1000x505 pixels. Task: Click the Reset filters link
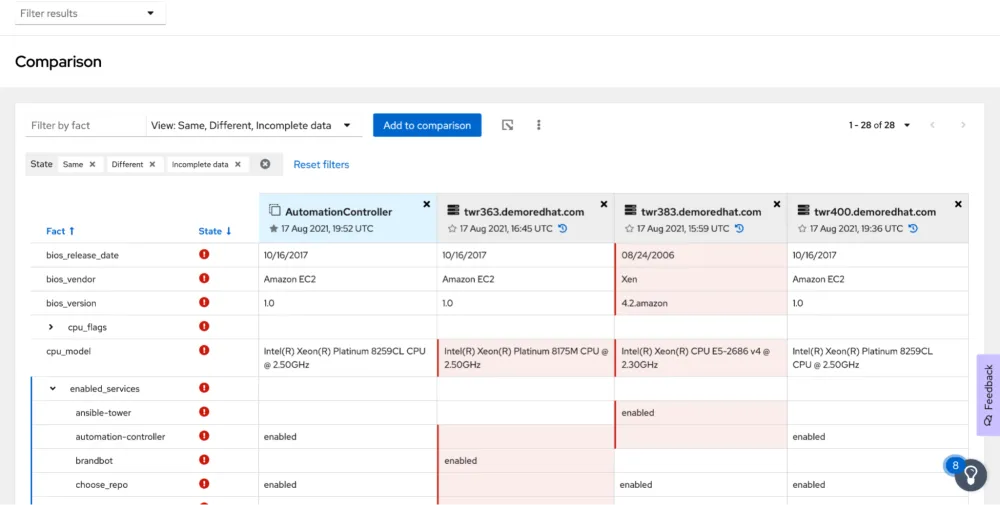(321, 164)
